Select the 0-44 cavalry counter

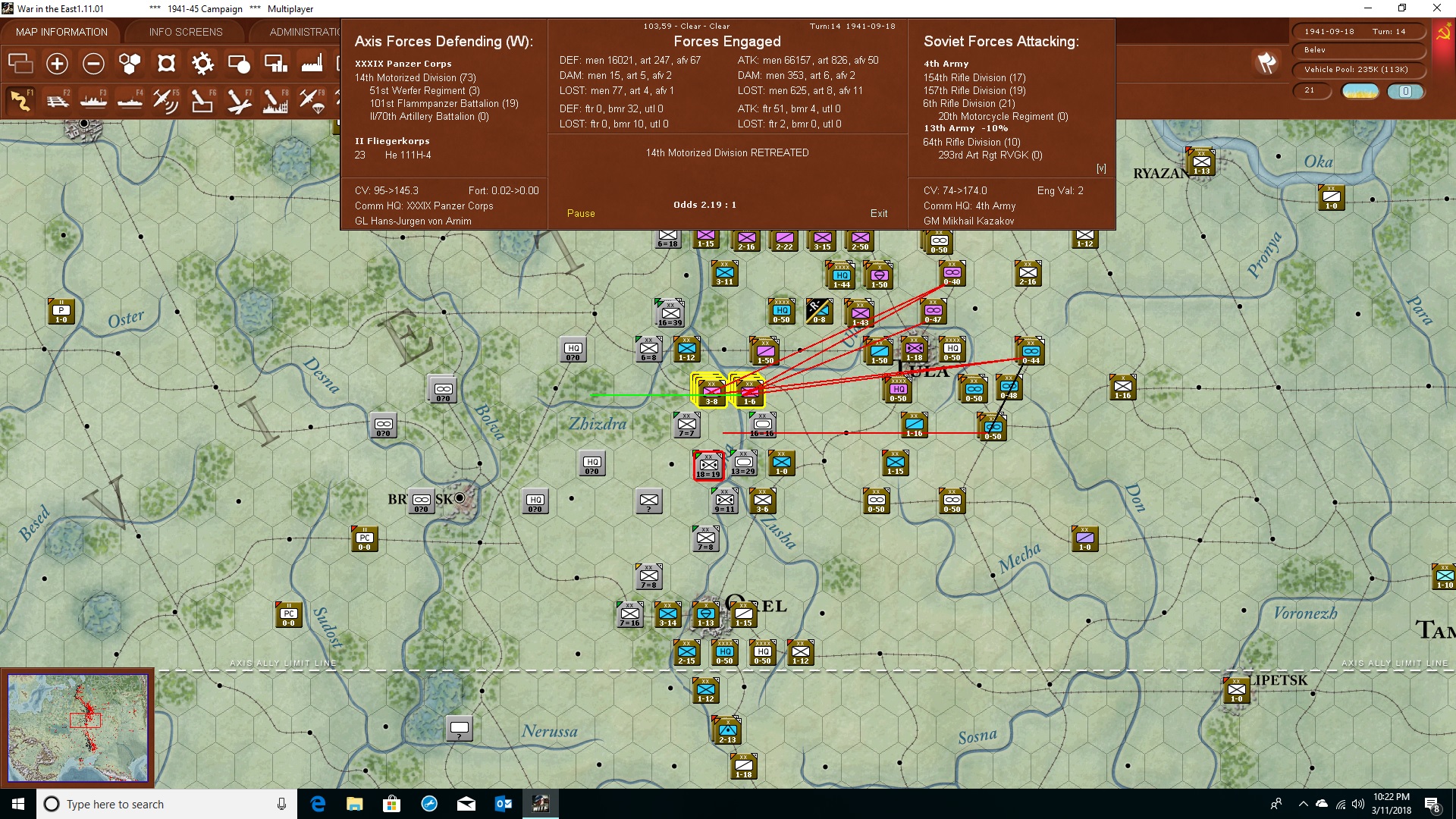tap(1031, 351)
